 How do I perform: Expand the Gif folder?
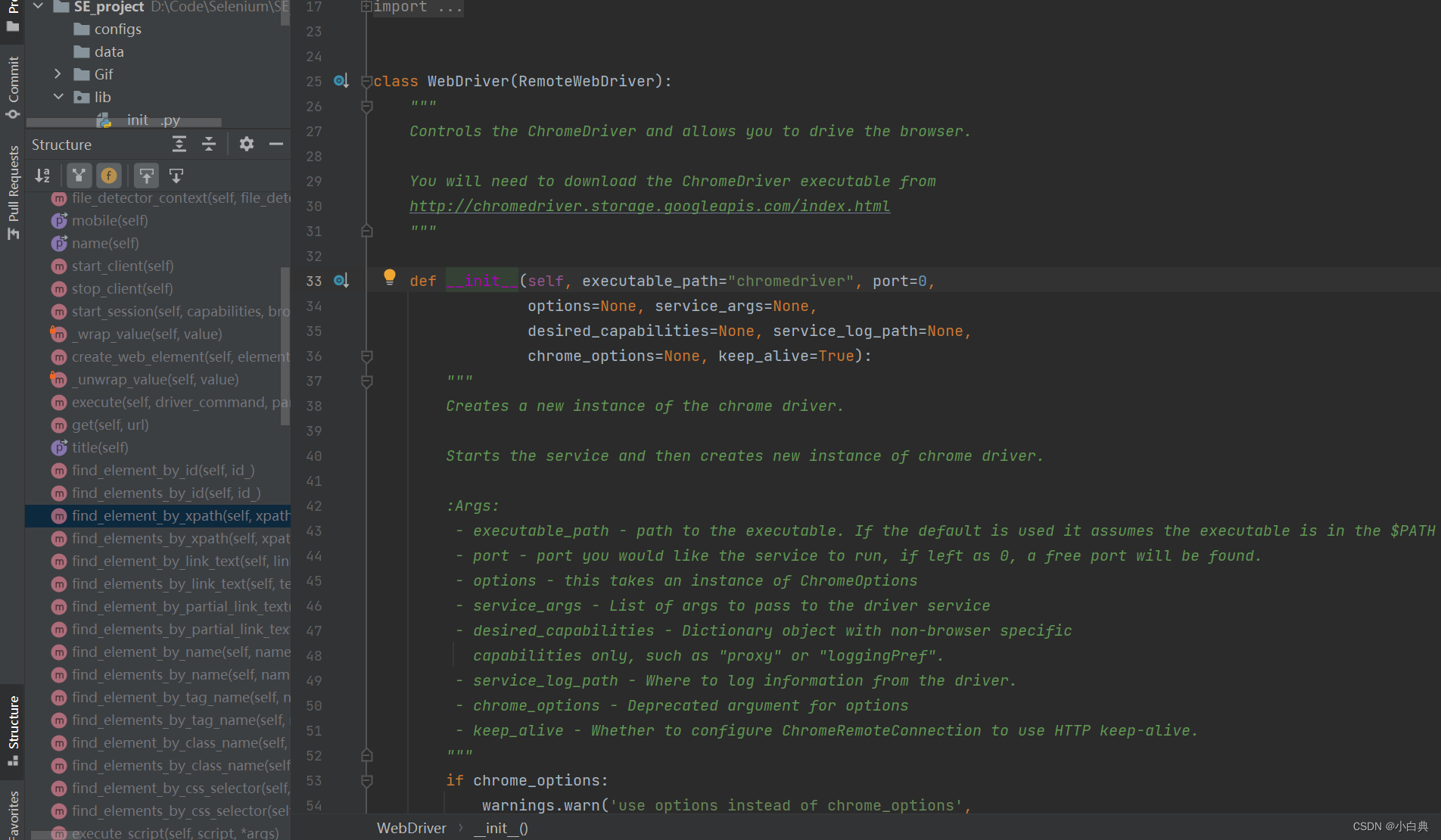(x=58, y=74)
